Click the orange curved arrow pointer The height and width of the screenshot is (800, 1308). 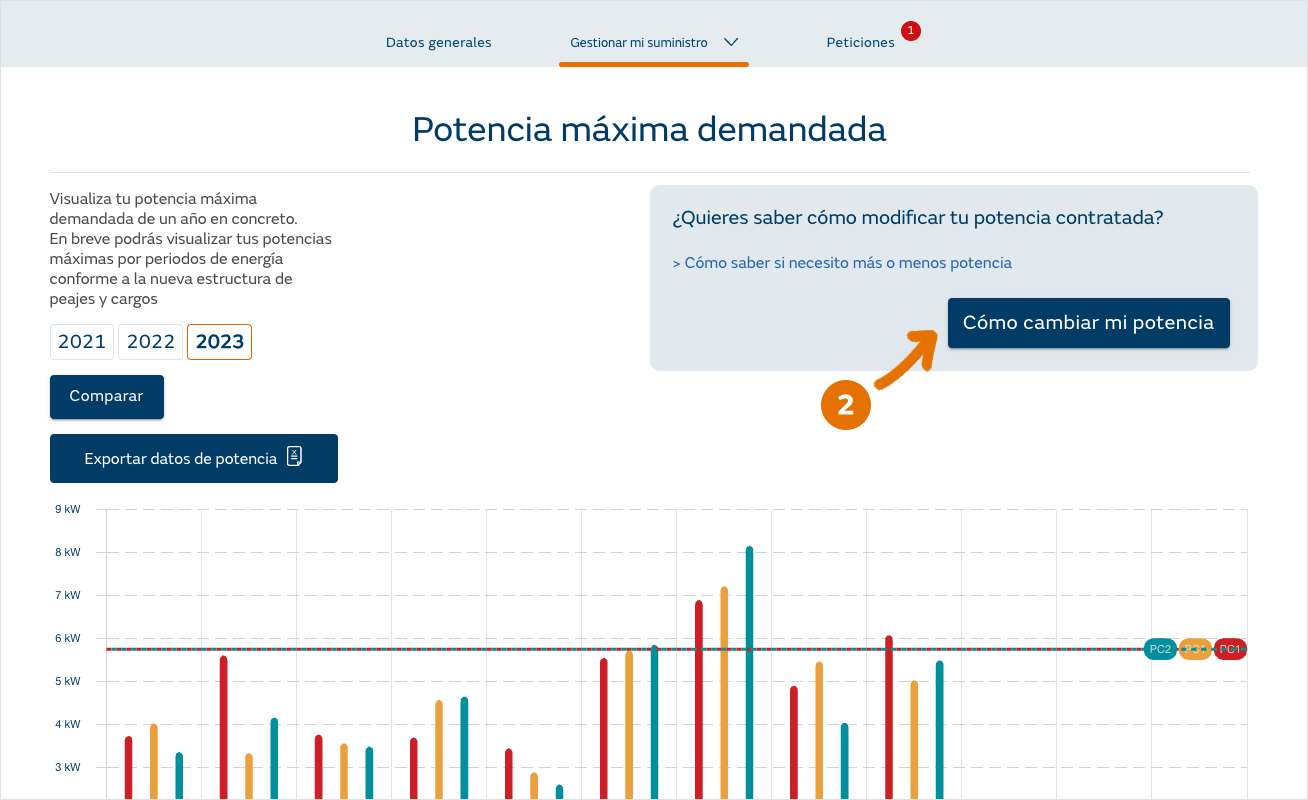pos(905,358)
